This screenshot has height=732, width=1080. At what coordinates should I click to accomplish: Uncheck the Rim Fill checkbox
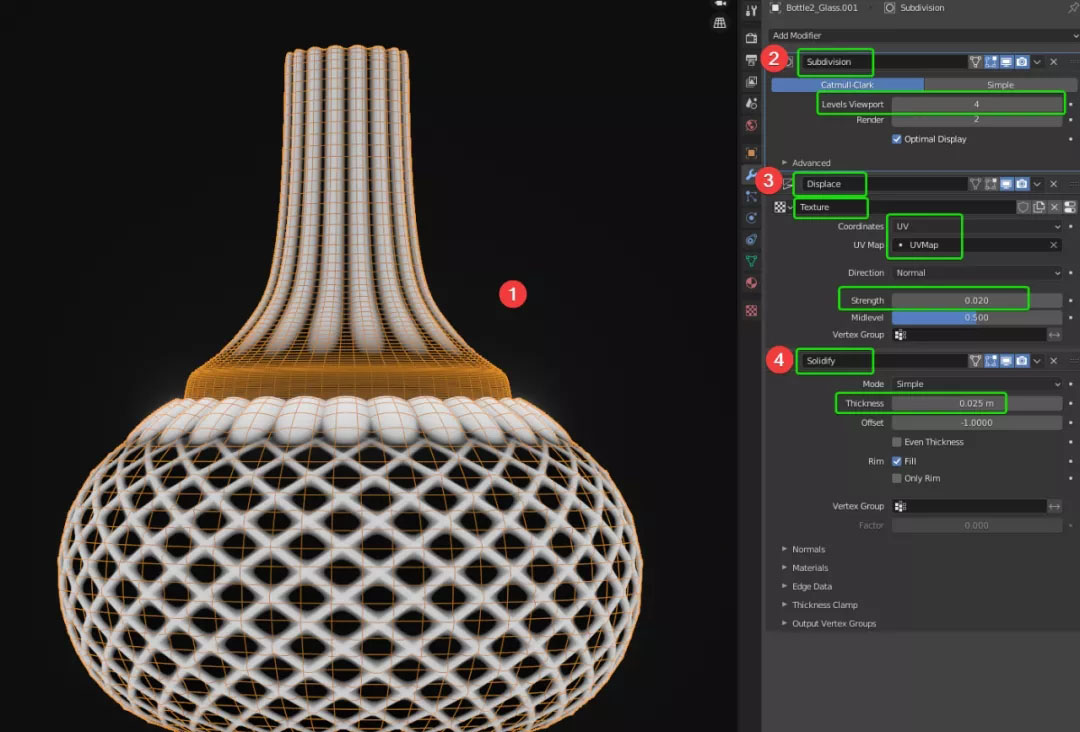(x=897, y=461)
